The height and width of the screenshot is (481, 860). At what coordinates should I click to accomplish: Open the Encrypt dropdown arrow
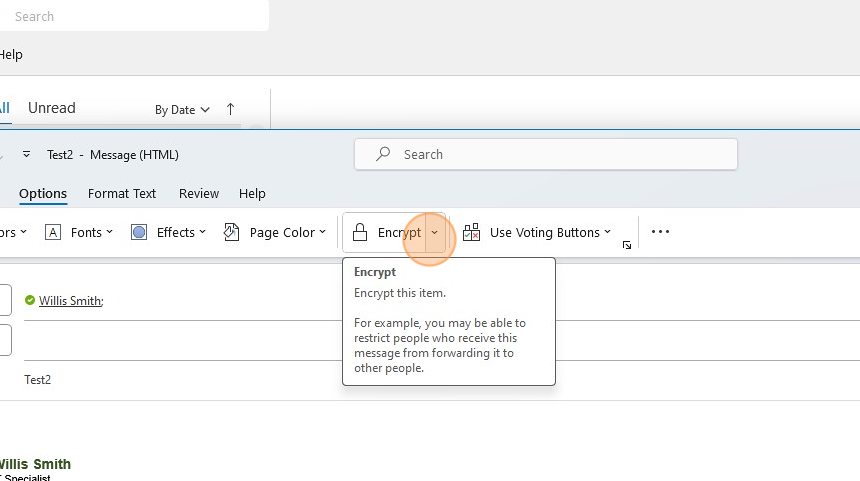click(434, 233)
